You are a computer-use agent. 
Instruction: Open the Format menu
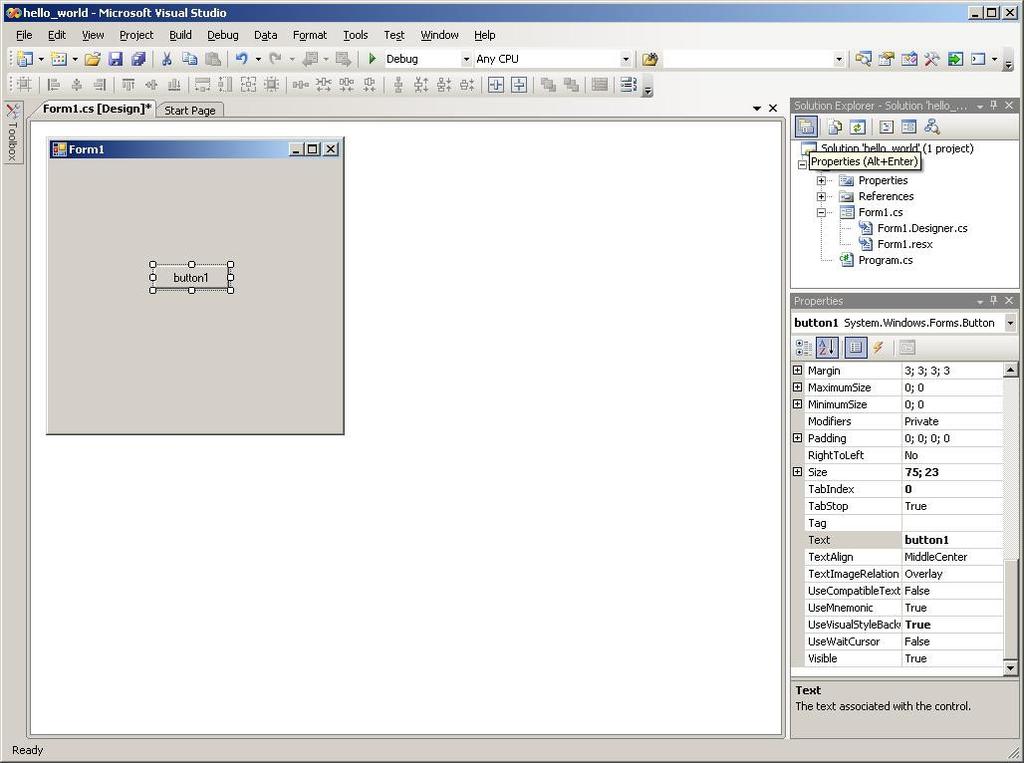tap(310, 35)
